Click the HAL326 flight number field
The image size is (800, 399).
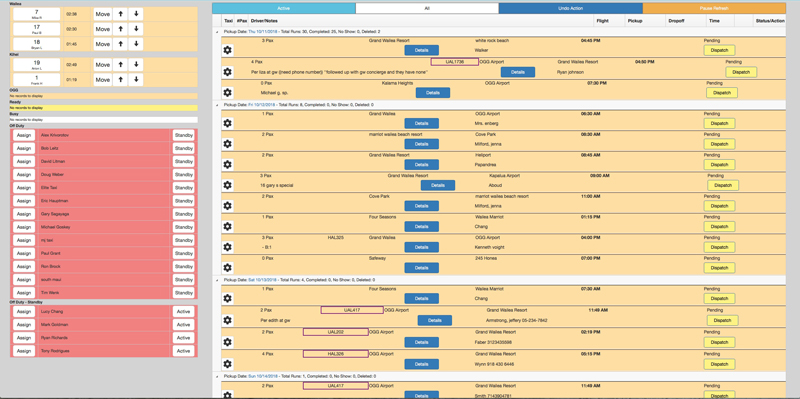[336, 354]
